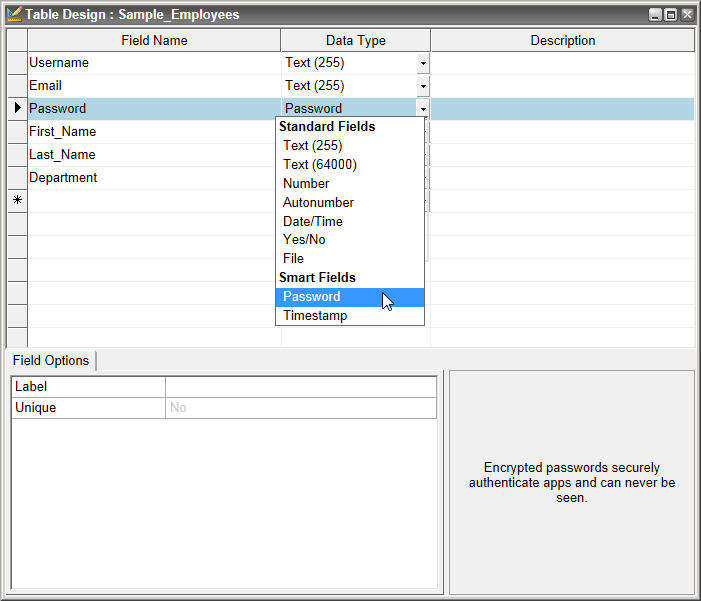Click the Label field option value box
This screenshot has height=601, width=701.
click(300, 387)
